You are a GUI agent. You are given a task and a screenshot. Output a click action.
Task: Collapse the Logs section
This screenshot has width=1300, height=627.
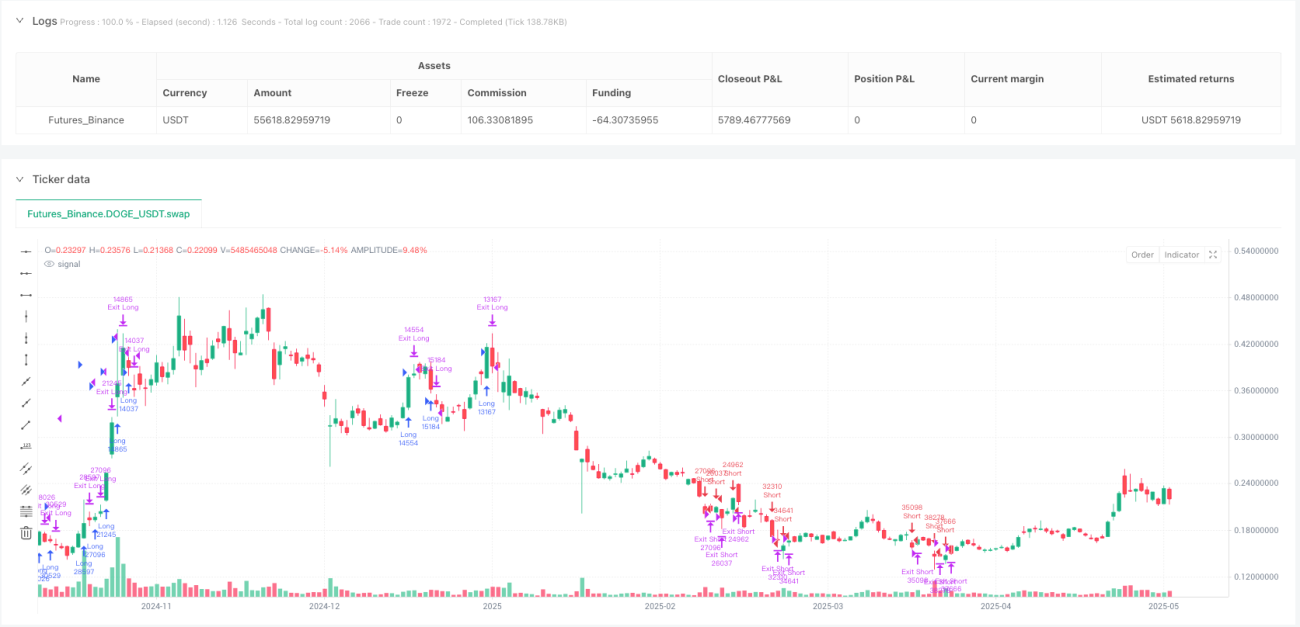(x=19, y=21)
